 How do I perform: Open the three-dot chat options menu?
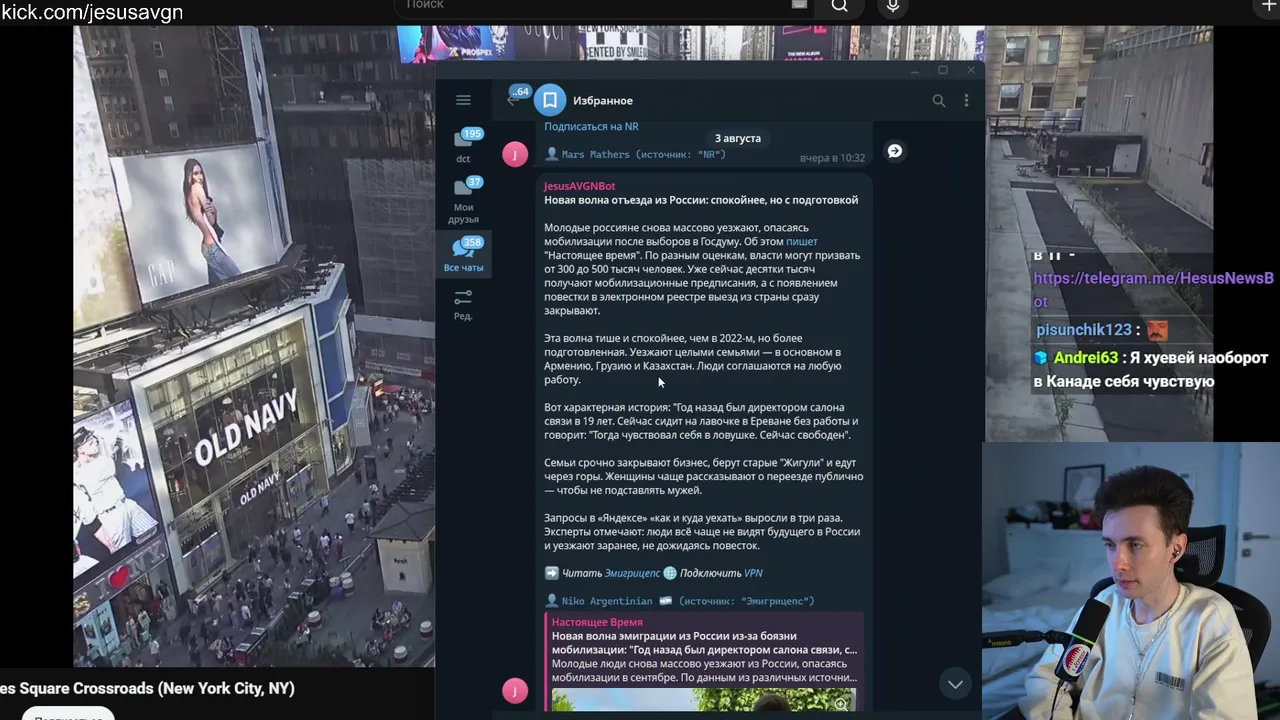click(966, 100)
